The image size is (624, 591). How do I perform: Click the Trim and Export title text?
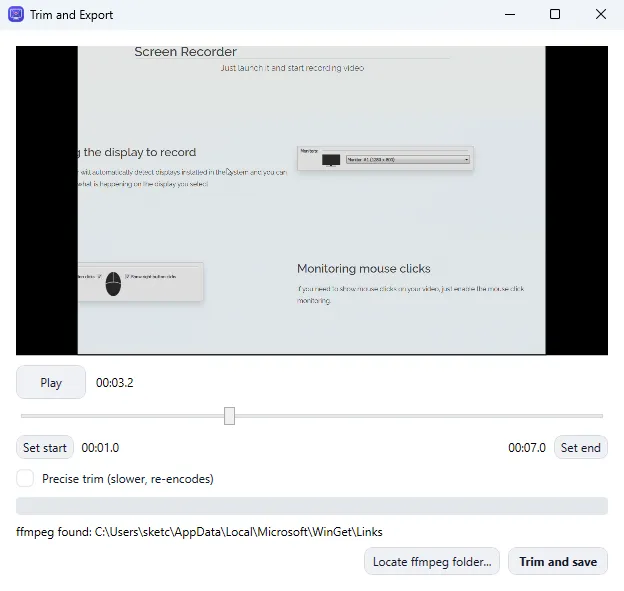pyautogui.click(x=72, y=15)
